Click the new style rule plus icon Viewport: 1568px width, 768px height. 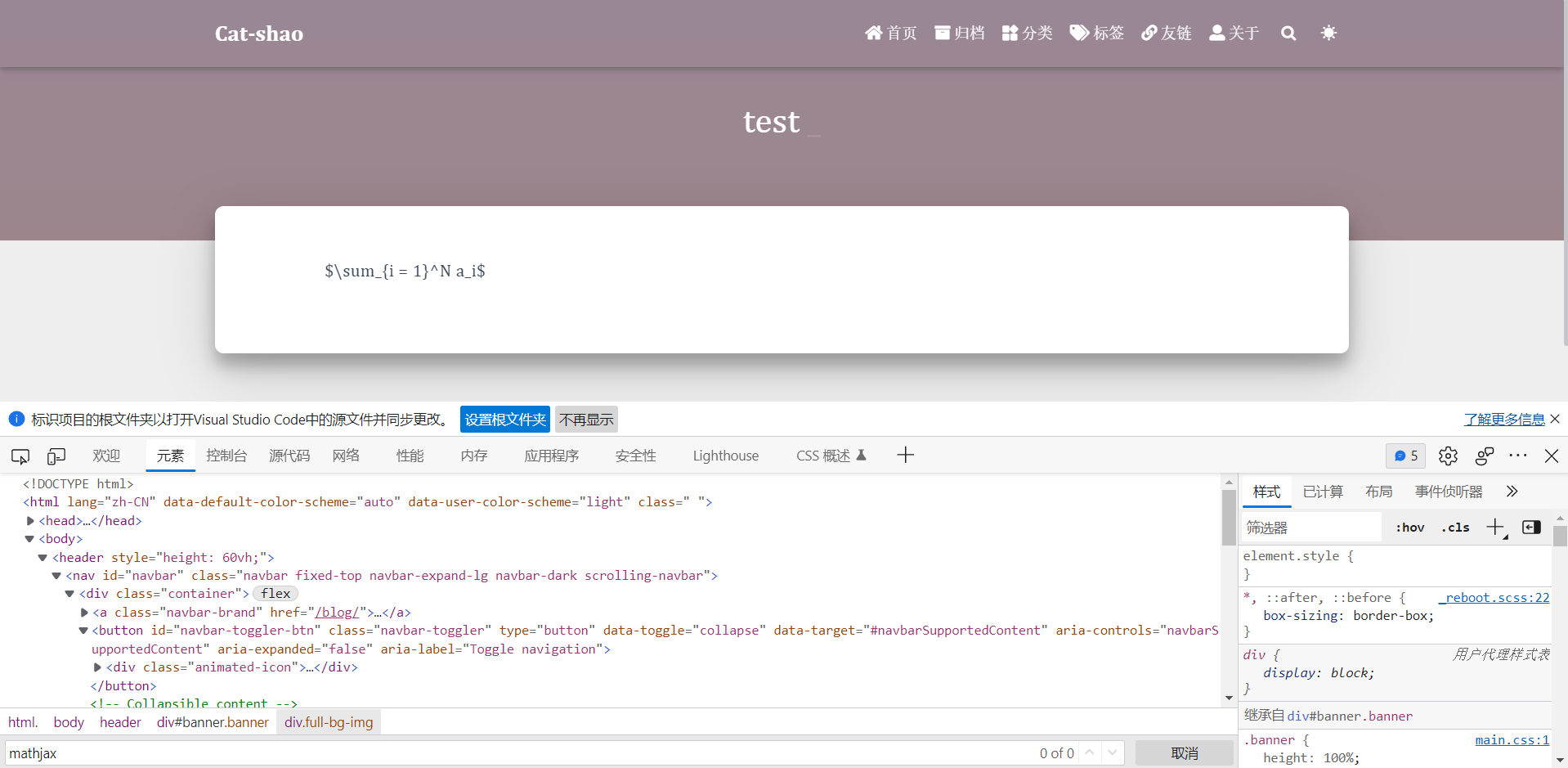click(x=1496, y=527)
